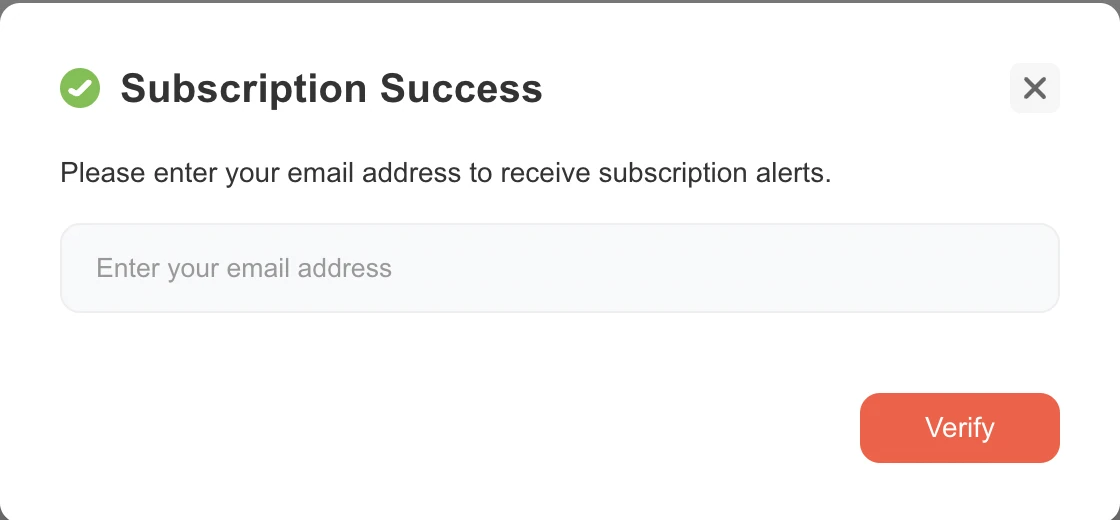Focus the email address input field
The height and width of the screenshot is (520, 1120).
559,268
